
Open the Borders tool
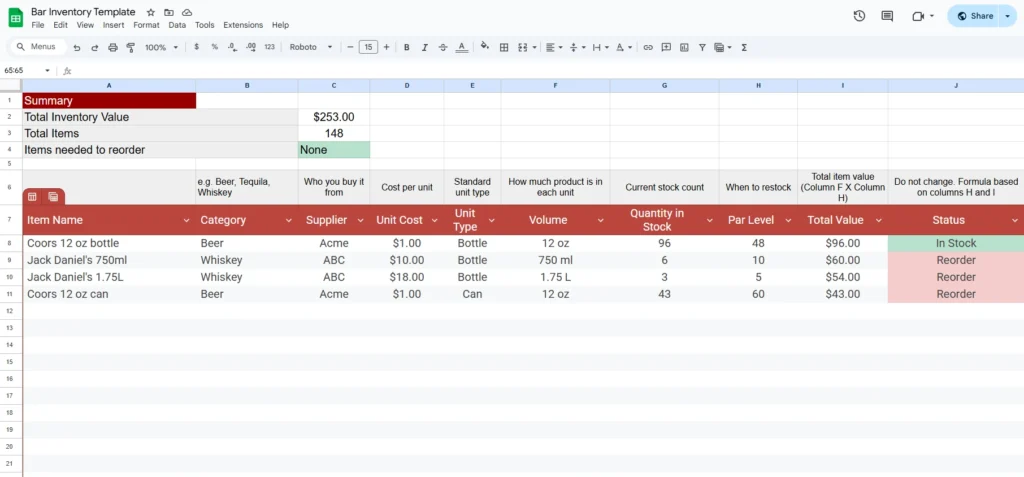click(x=504, y=47)
